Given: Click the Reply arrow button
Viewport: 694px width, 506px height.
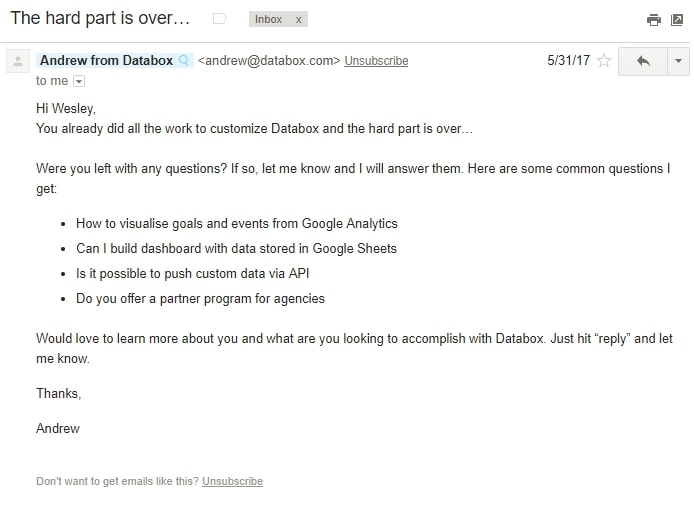Looking at the screenshot, I should 643,61.
